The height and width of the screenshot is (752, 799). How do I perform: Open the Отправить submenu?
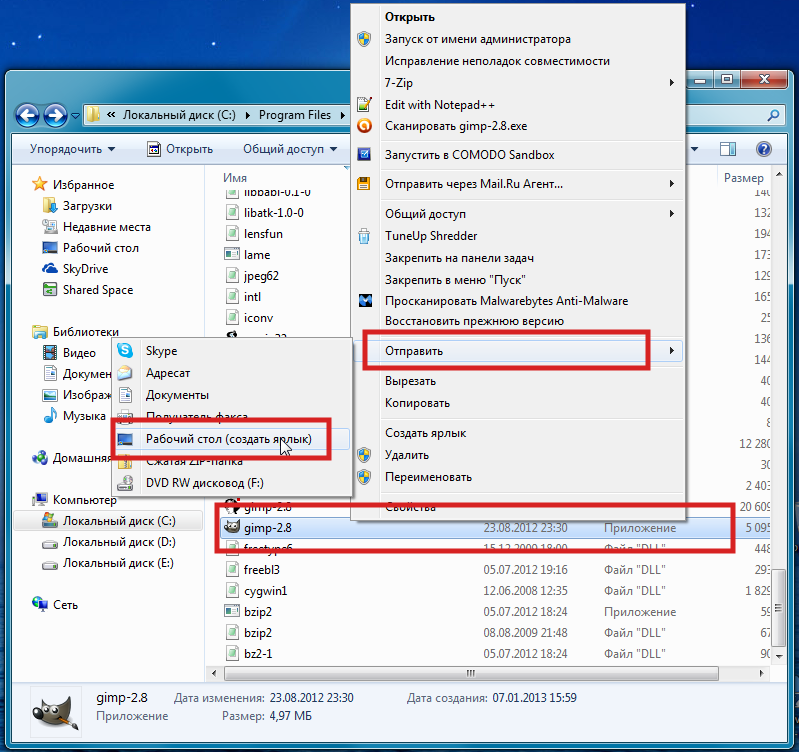519,351
